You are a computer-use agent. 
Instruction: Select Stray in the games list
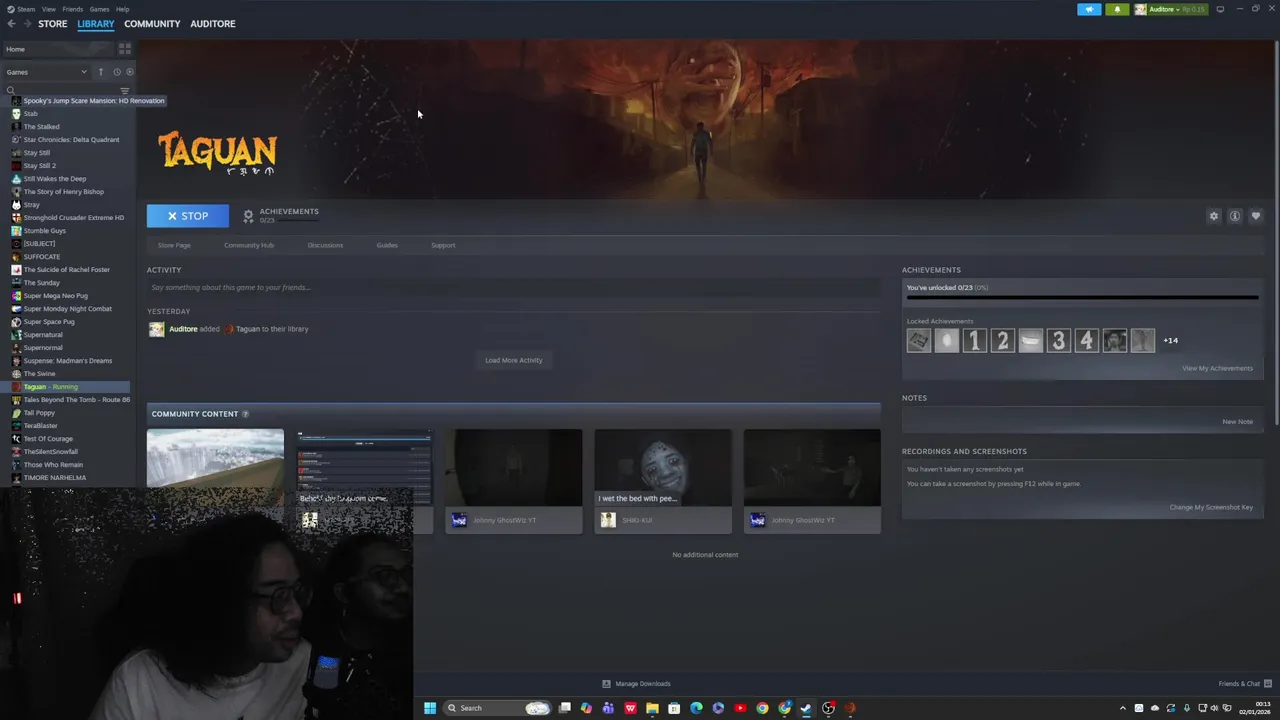pyautogui.click(x=31, y=205)
